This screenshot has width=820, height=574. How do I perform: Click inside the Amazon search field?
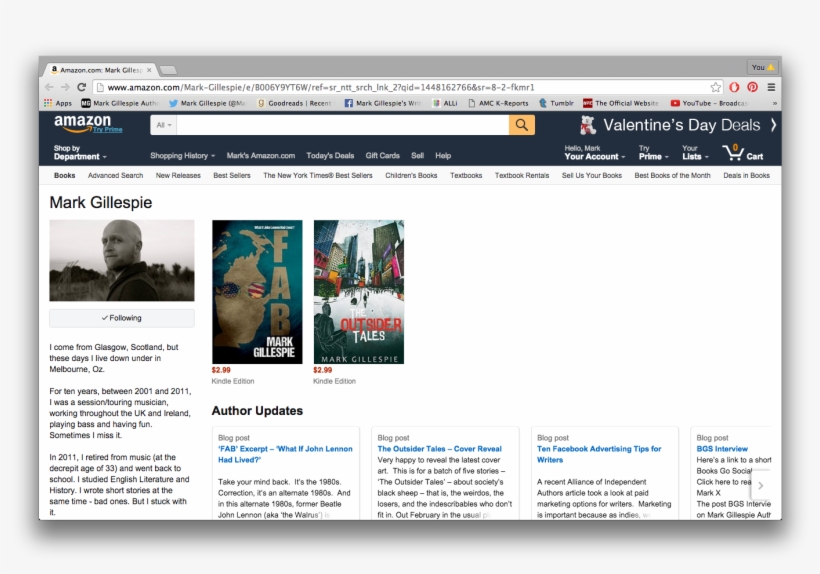click(343, 125)
